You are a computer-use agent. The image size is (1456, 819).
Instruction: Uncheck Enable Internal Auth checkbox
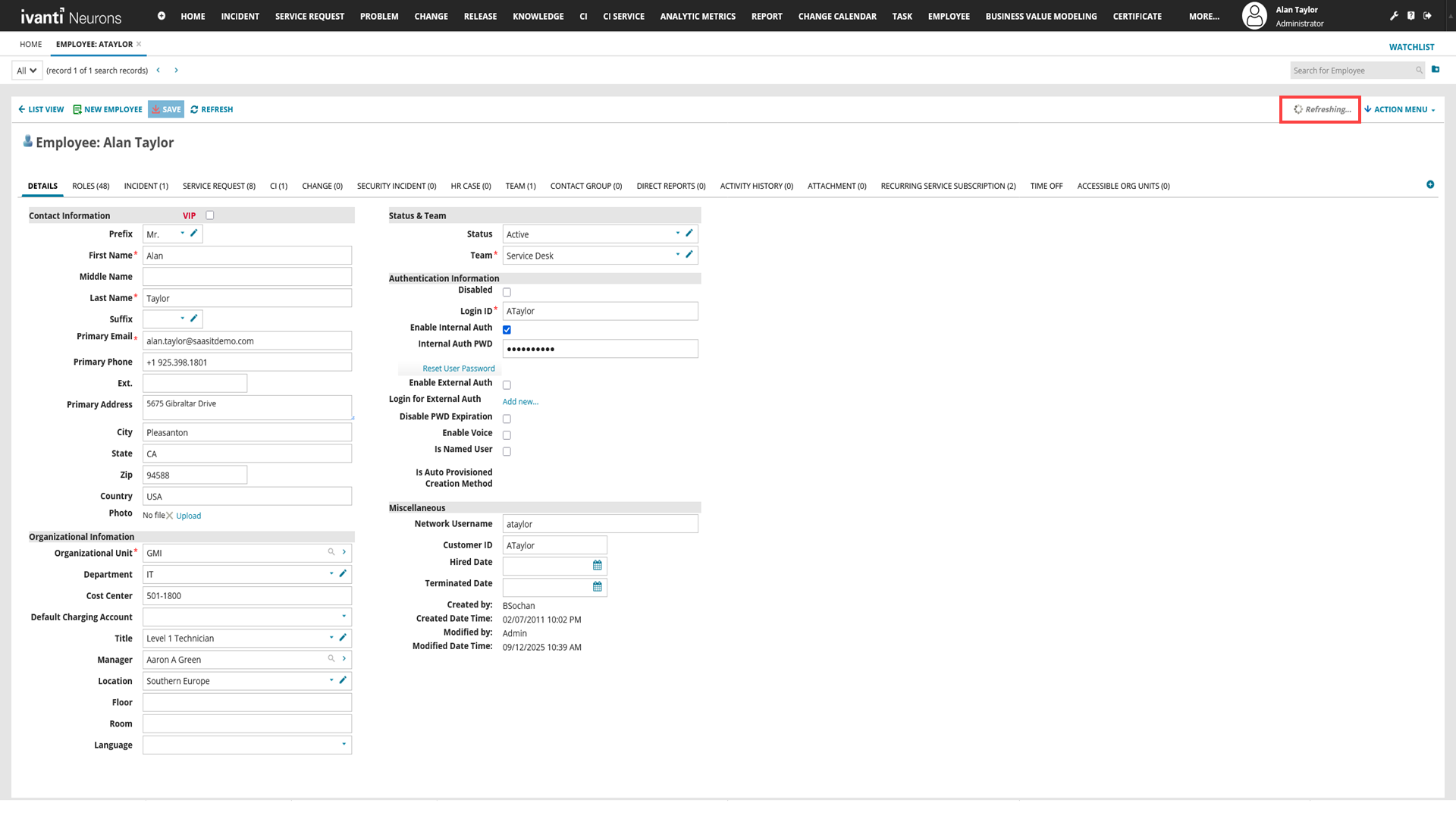[x=507, y=330]
